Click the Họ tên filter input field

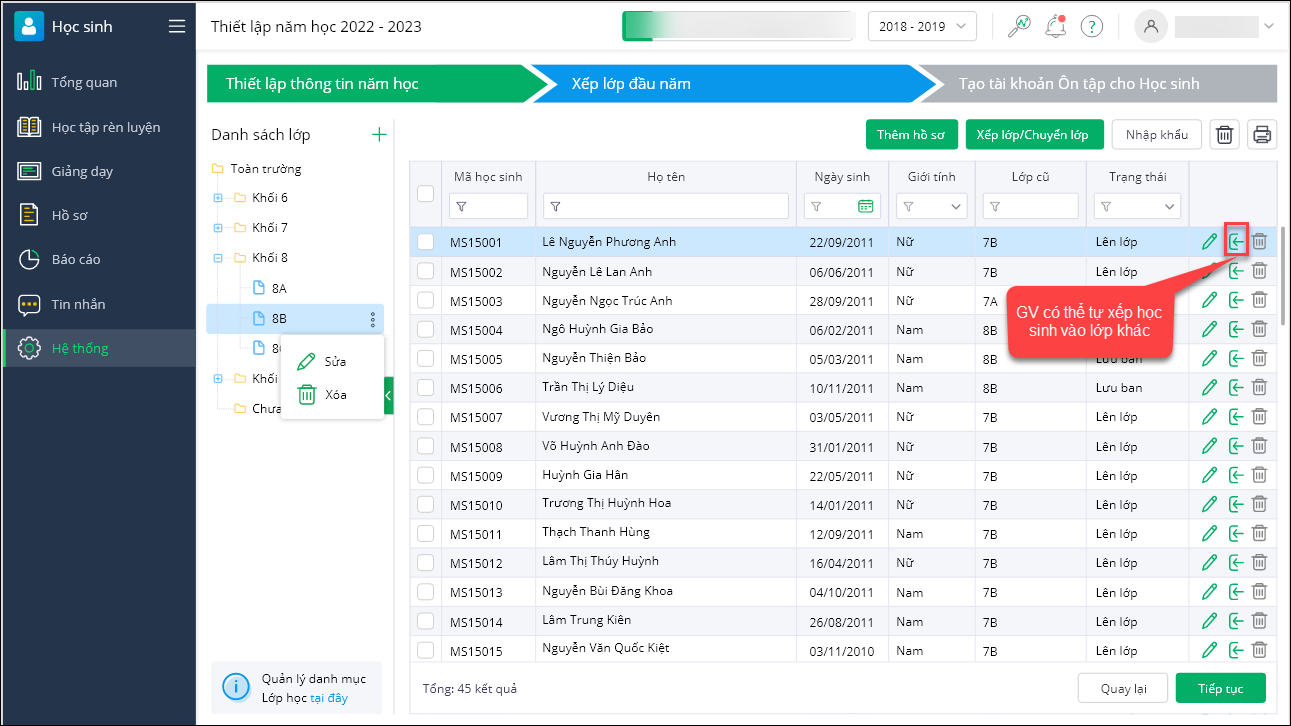pyautogui.click(x=666, y=206)
